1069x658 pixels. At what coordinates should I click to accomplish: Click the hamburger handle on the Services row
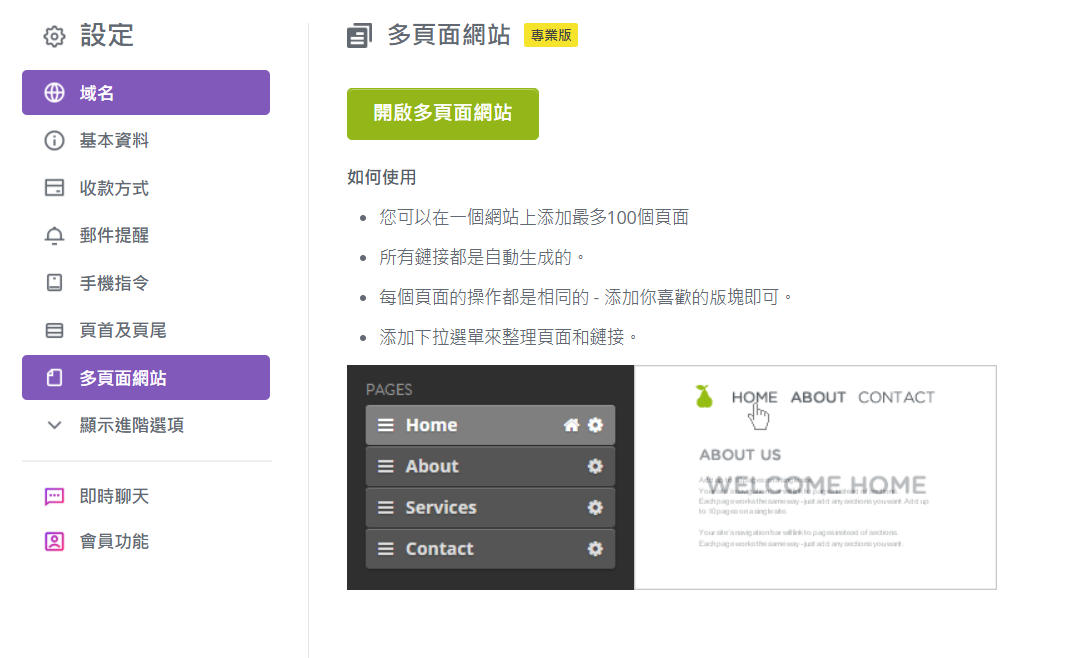(x=386, y=508)
